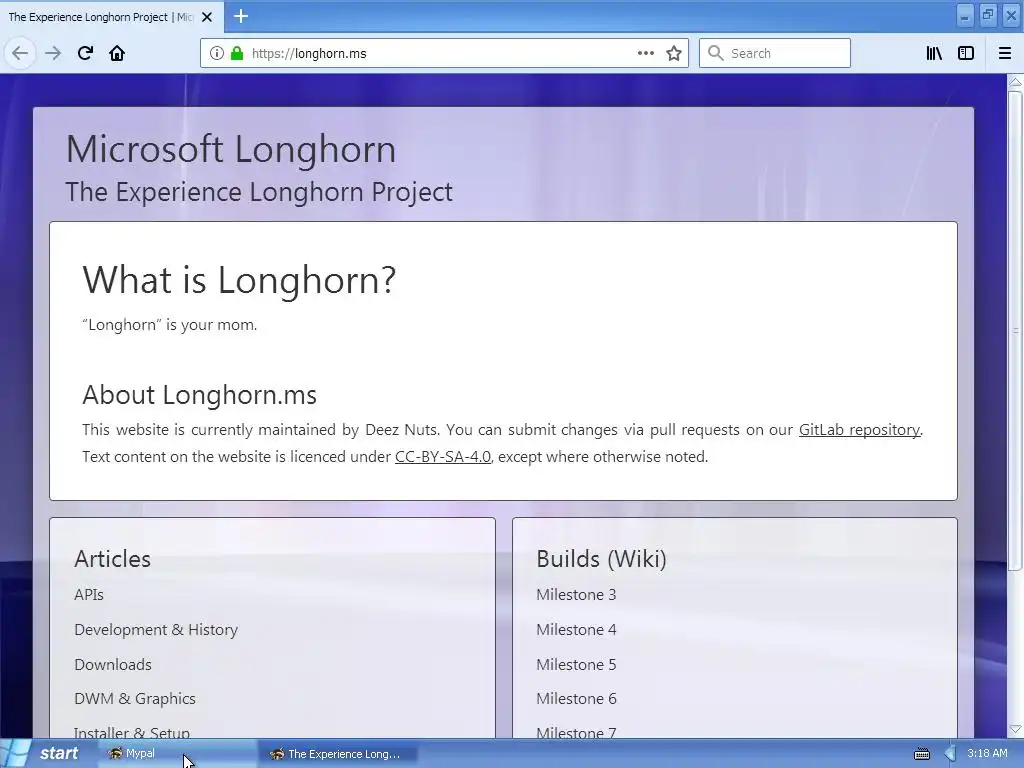The image size is (1024, 768).
Task: Open DWM & Graphics article
Action: coord(135,699)
